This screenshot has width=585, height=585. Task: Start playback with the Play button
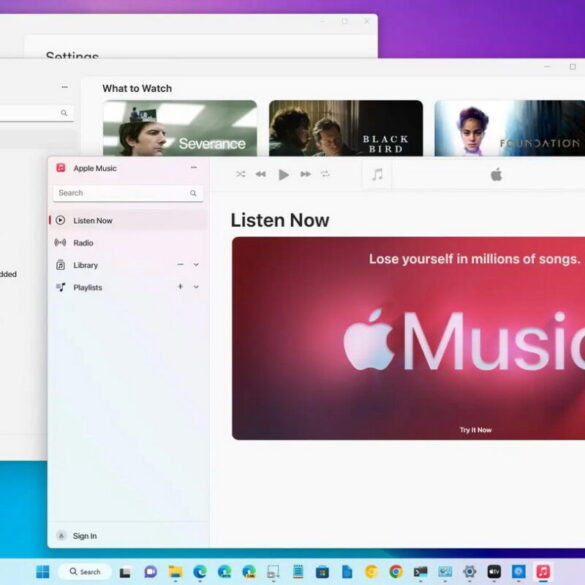[284, 174]
